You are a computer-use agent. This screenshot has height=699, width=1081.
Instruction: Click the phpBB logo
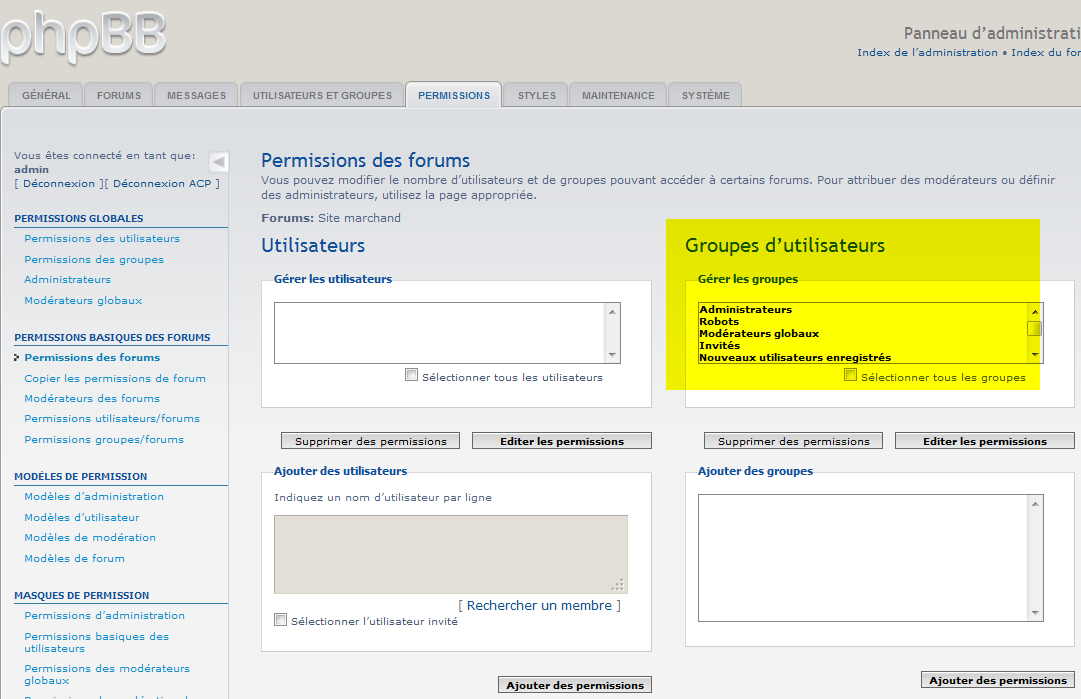(83, 36)
